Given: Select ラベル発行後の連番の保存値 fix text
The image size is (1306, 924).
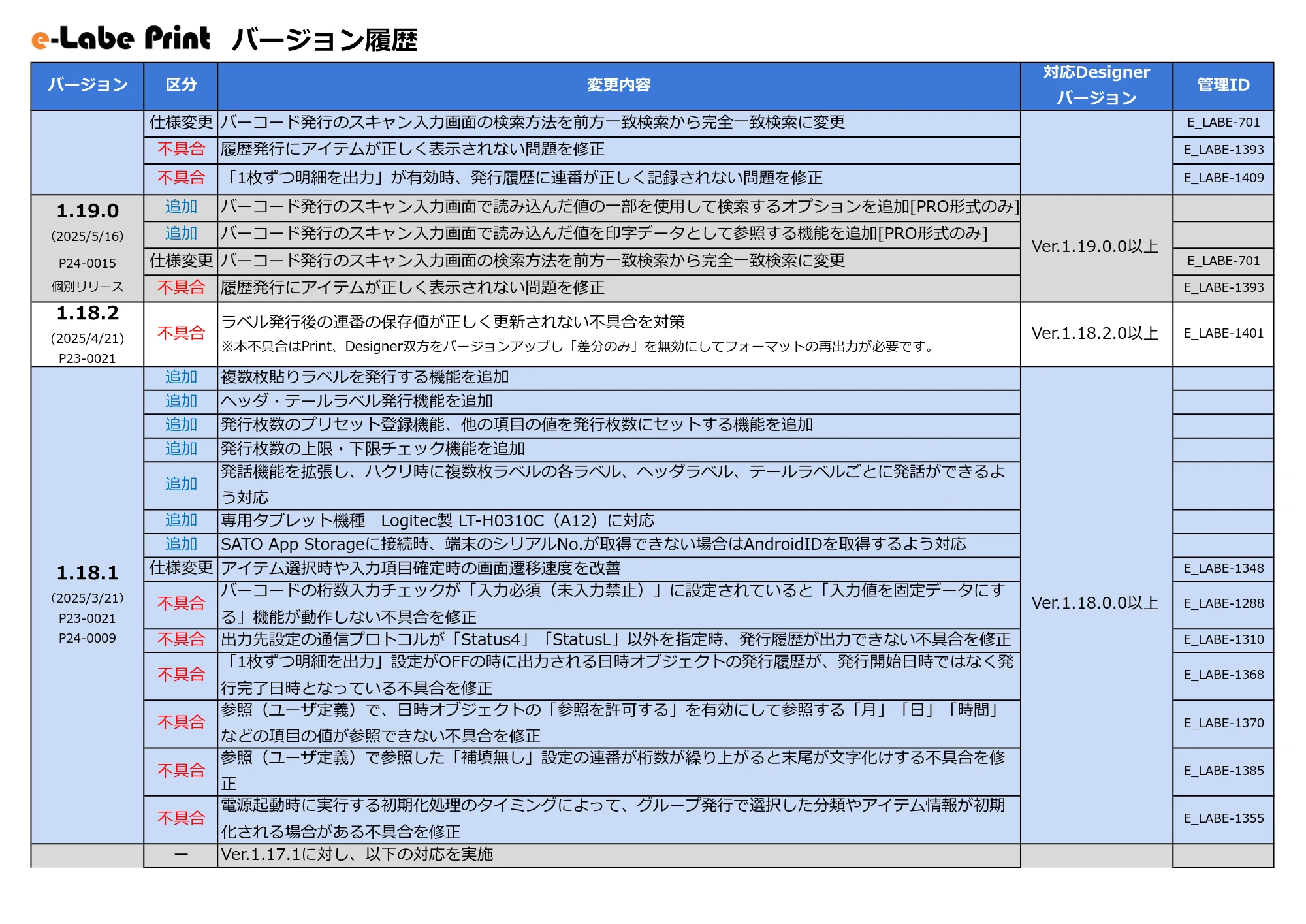Looking at the screenshot, I should point(453,322).
